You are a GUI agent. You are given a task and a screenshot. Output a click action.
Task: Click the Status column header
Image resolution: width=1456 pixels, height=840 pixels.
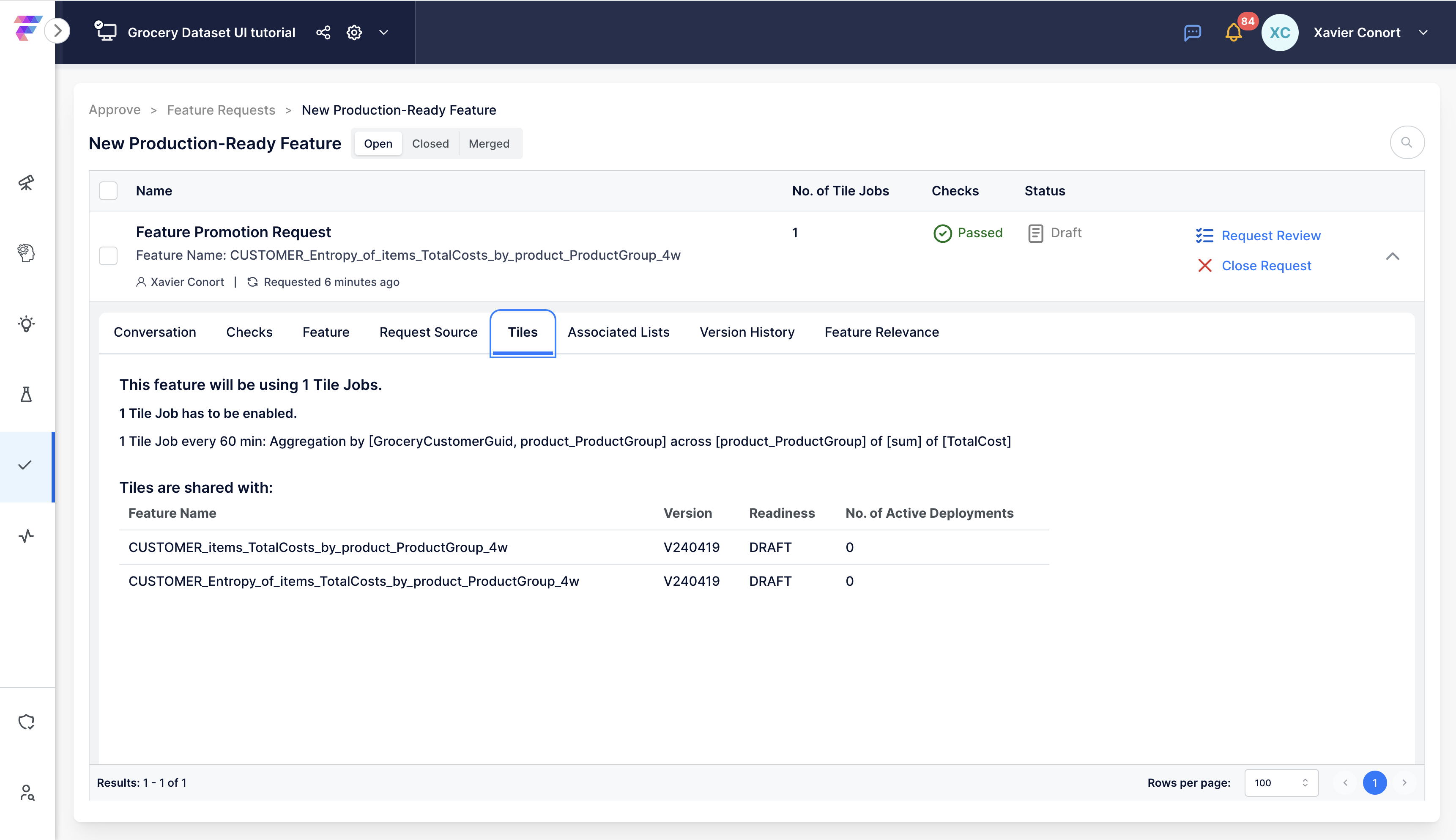pyautogui.click(x=1045, y=191)
